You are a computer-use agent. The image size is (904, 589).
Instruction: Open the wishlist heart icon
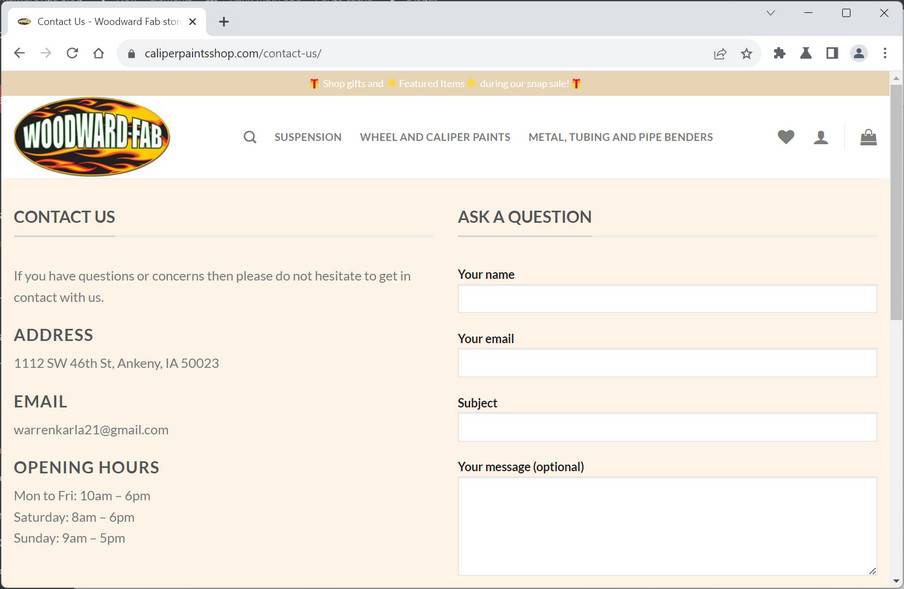click(786, 137)
